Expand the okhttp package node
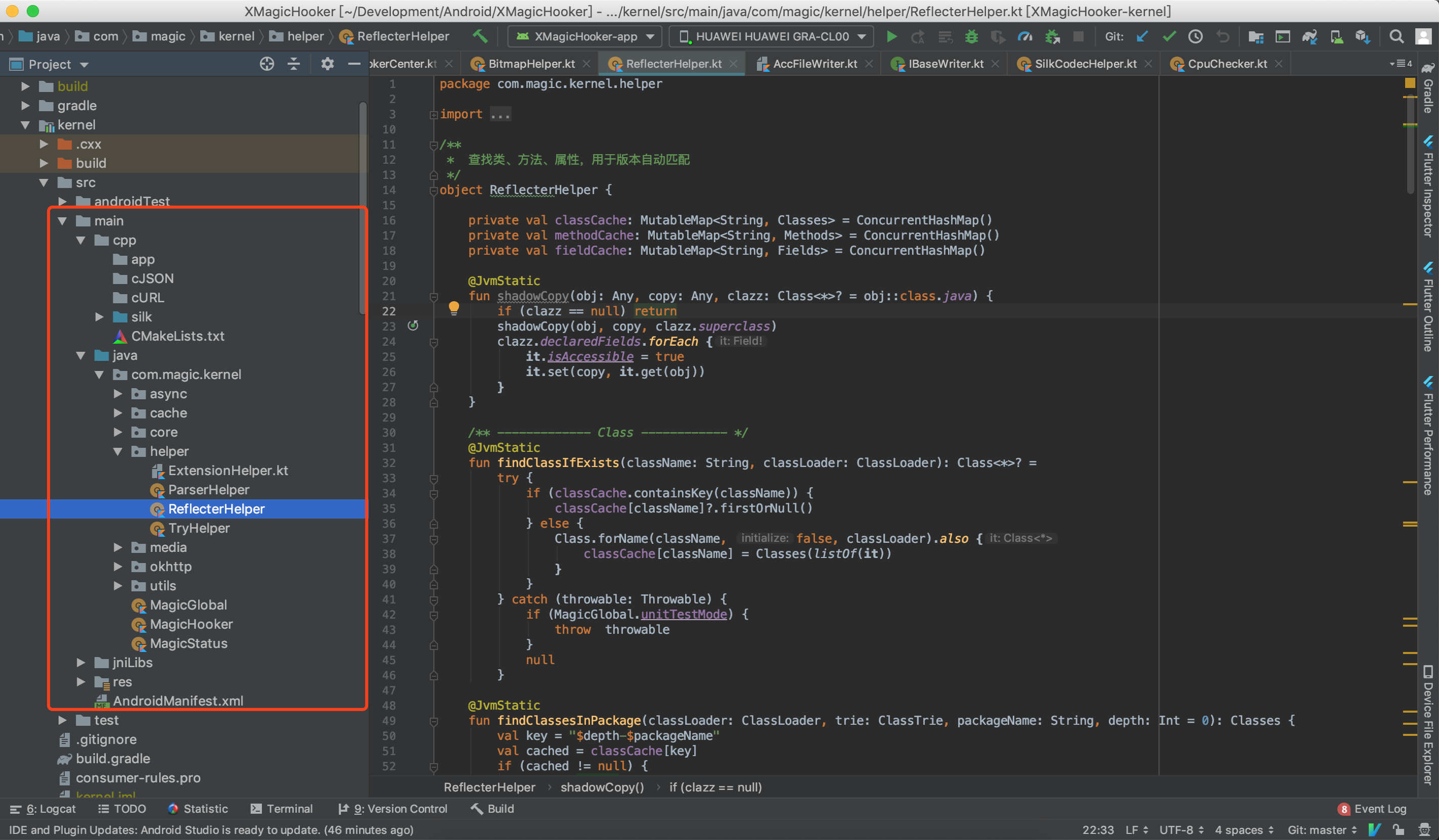This screenshot has height=840, width=1439. (118, 567)
